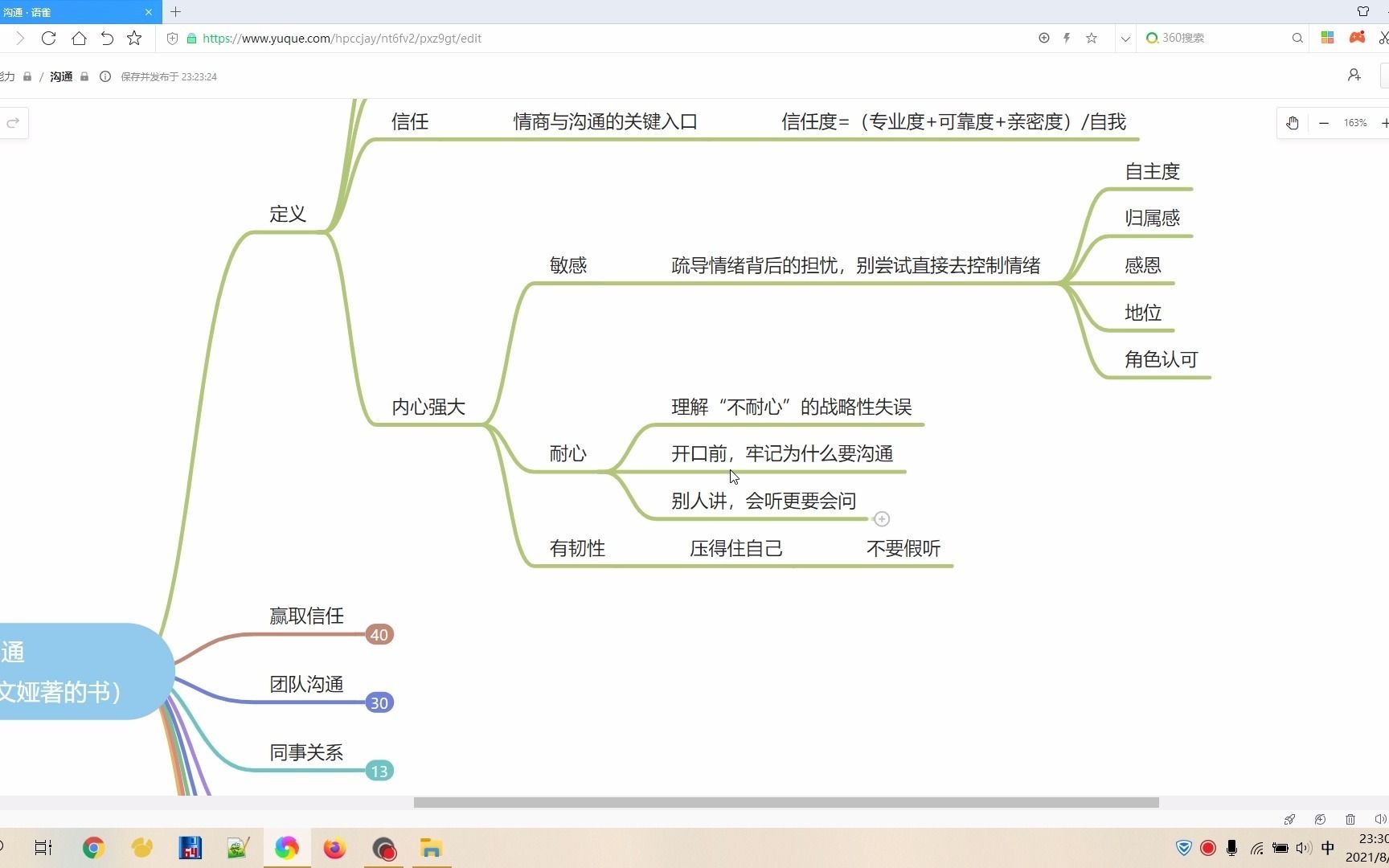Click the forward navigation arrow
1389x868 pixels.
20,38
